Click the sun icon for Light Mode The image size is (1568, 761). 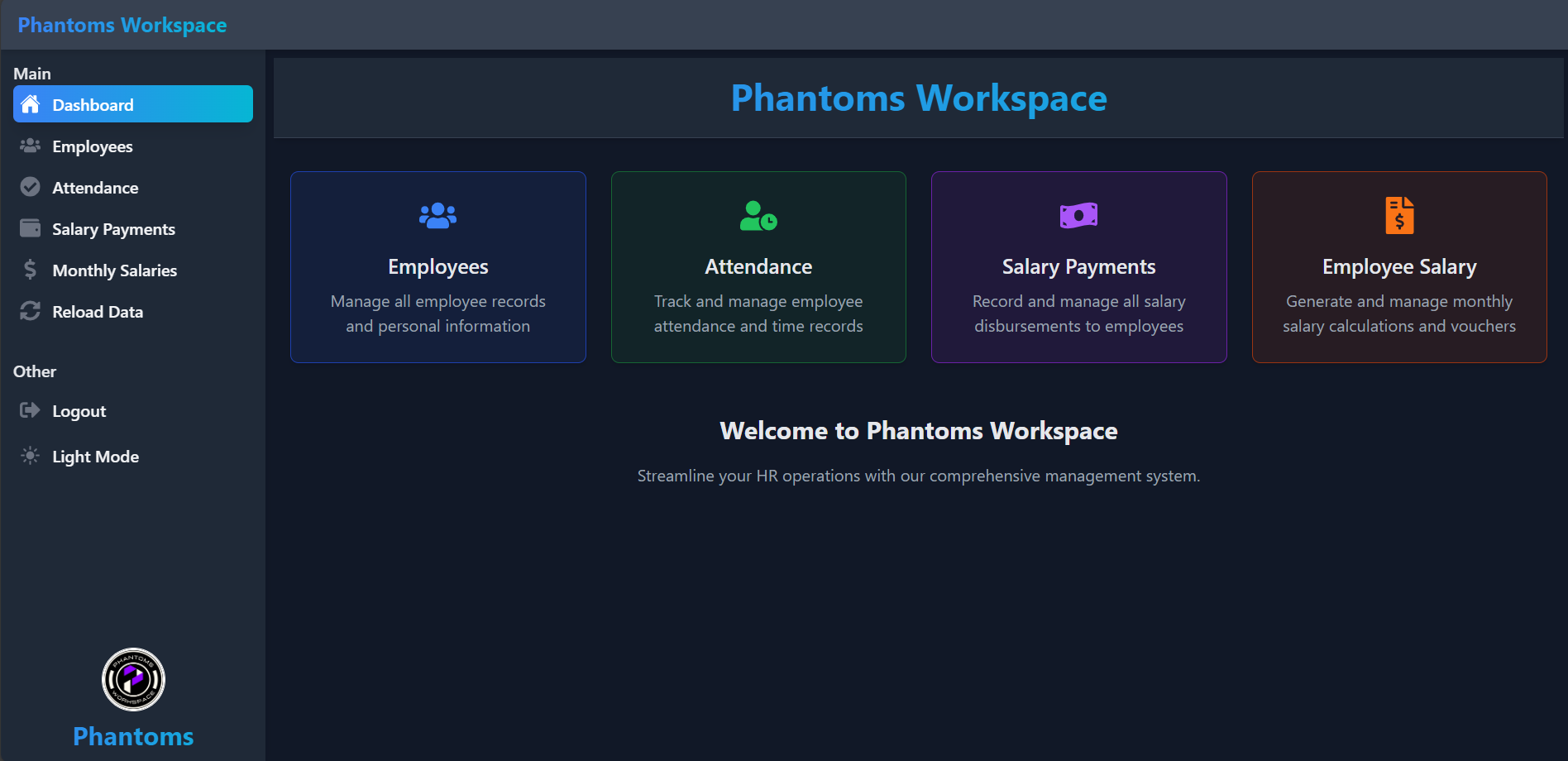[31, 456]
